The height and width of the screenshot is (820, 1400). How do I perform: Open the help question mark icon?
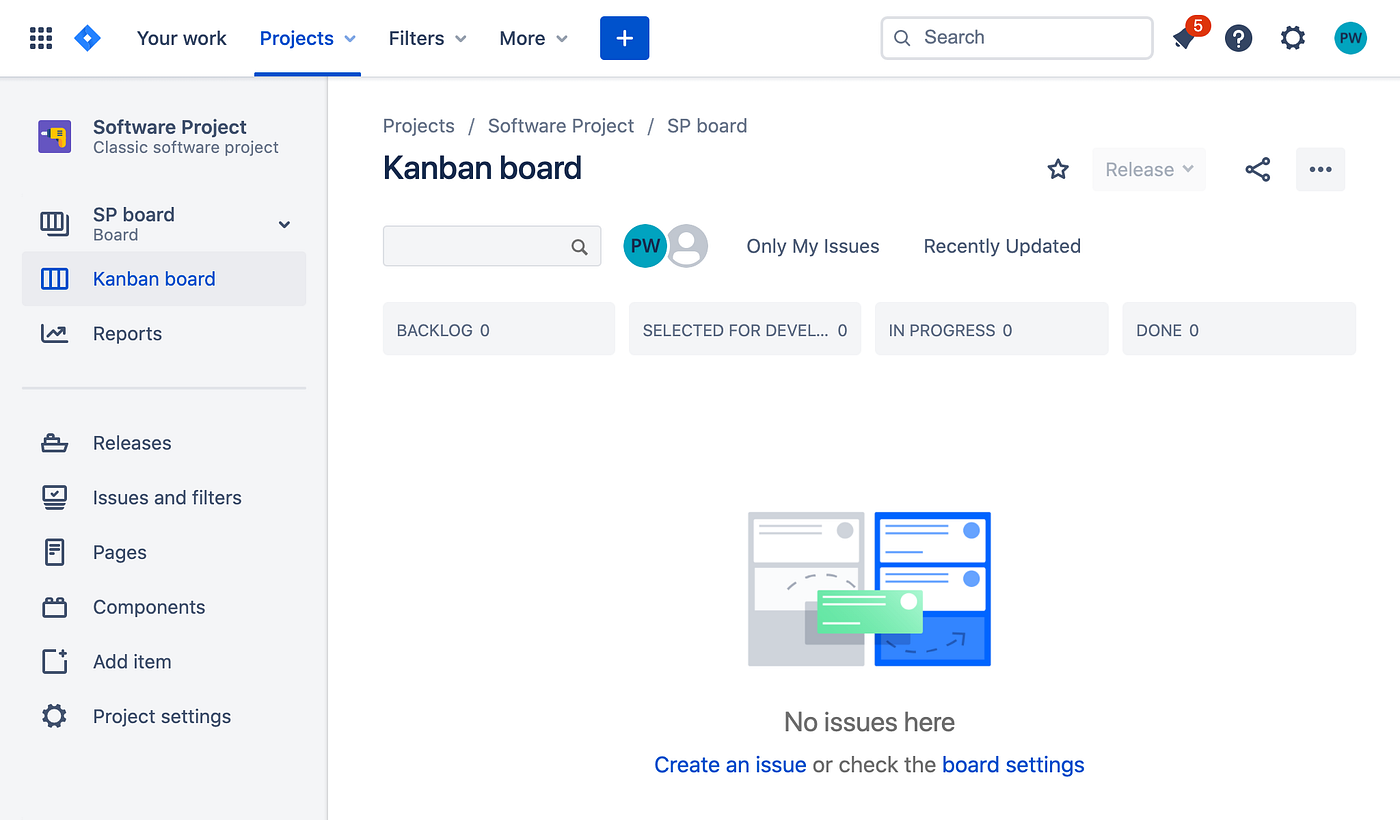1239,38
